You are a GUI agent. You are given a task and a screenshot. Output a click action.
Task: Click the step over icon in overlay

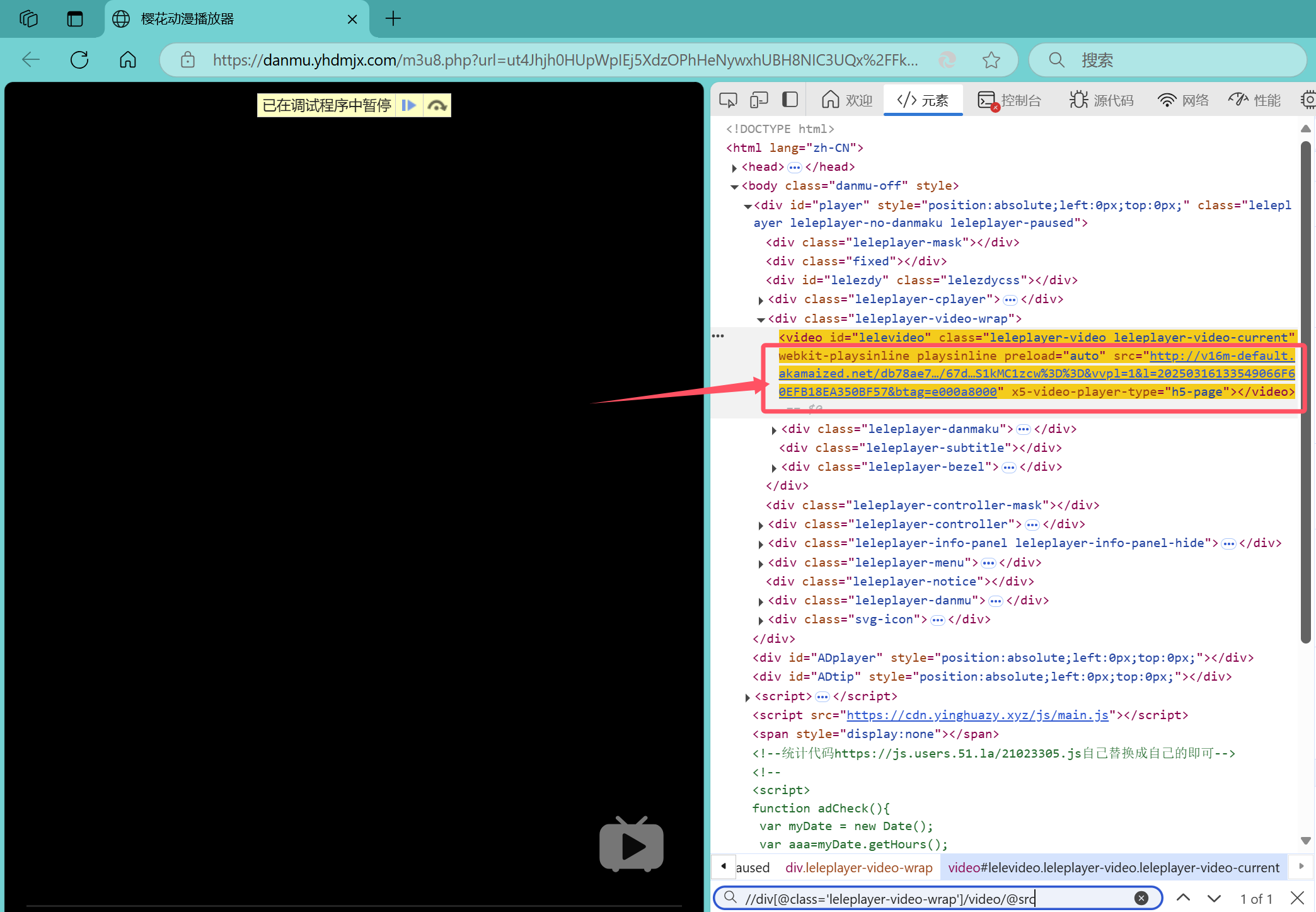click(437, 105)
